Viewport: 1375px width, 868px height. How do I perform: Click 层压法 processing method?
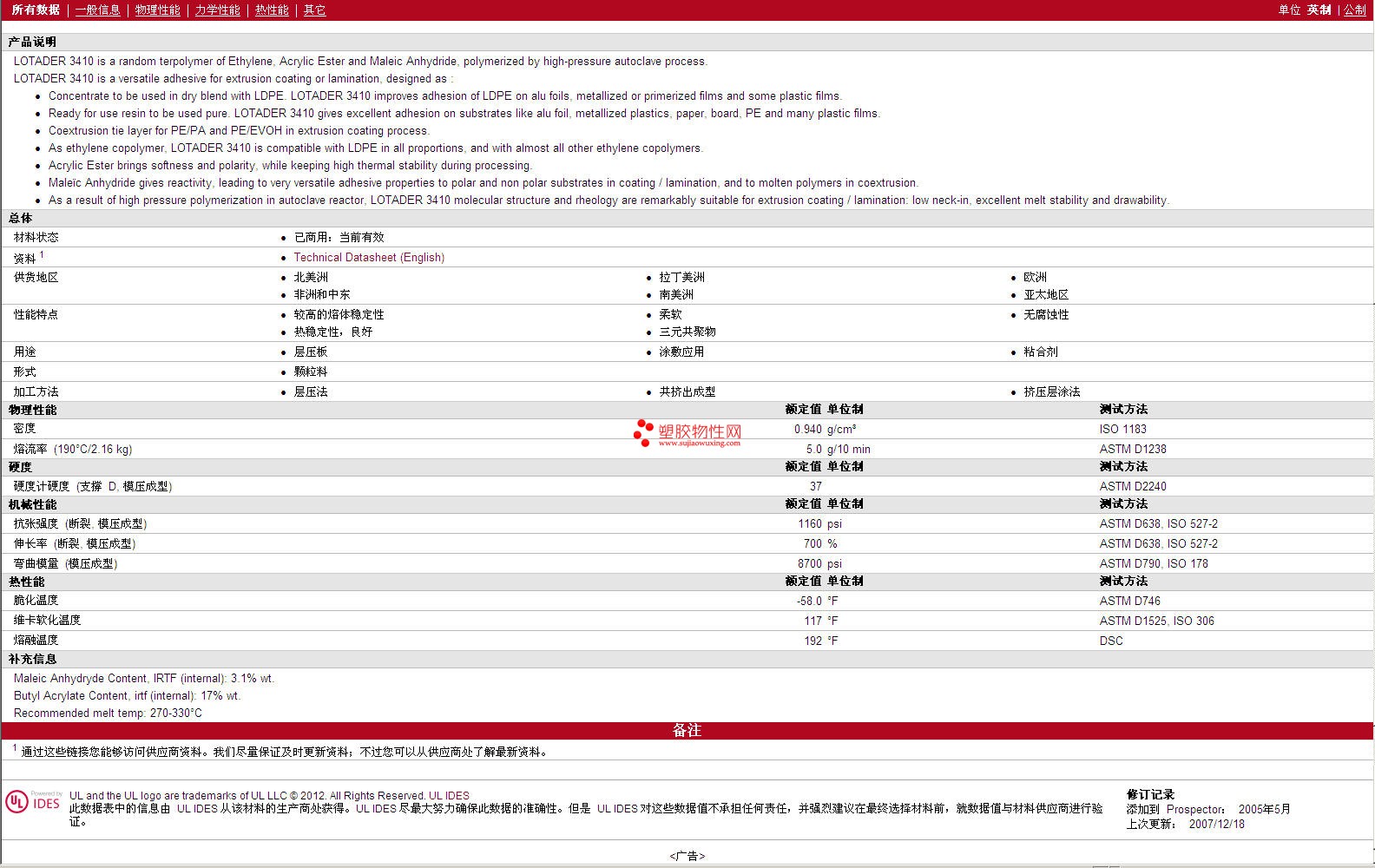tap(311, 391)
